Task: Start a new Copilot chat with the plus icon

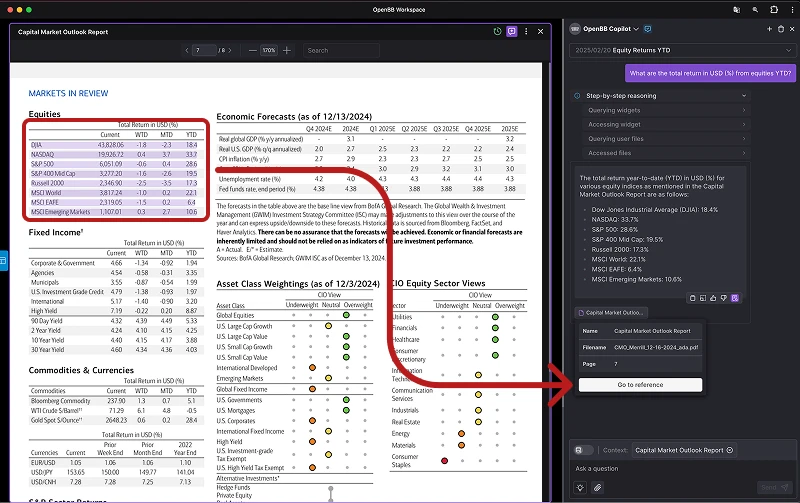Action: point(768,29)
